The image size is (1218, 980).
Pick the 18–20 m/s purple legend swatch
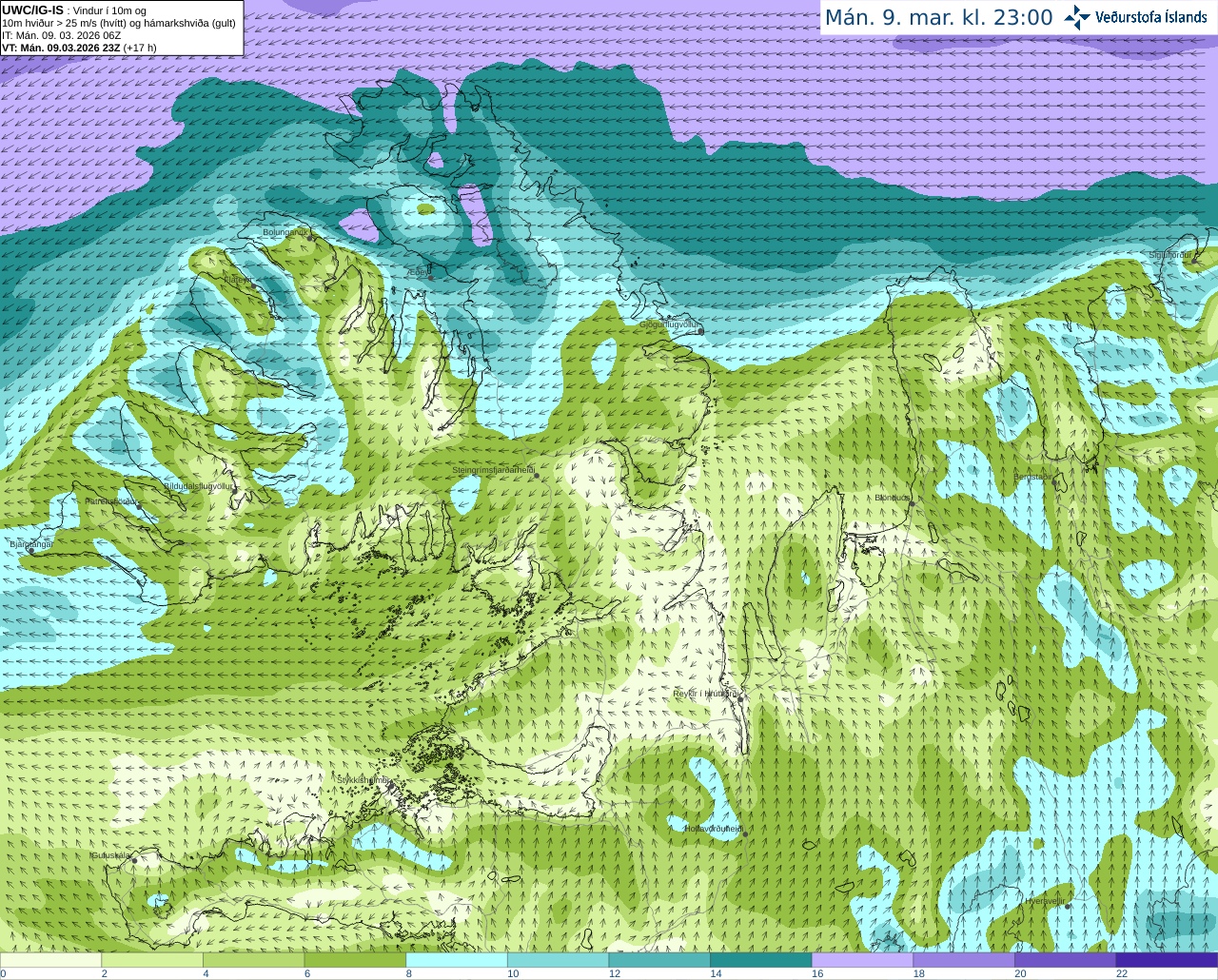(964, 960)
